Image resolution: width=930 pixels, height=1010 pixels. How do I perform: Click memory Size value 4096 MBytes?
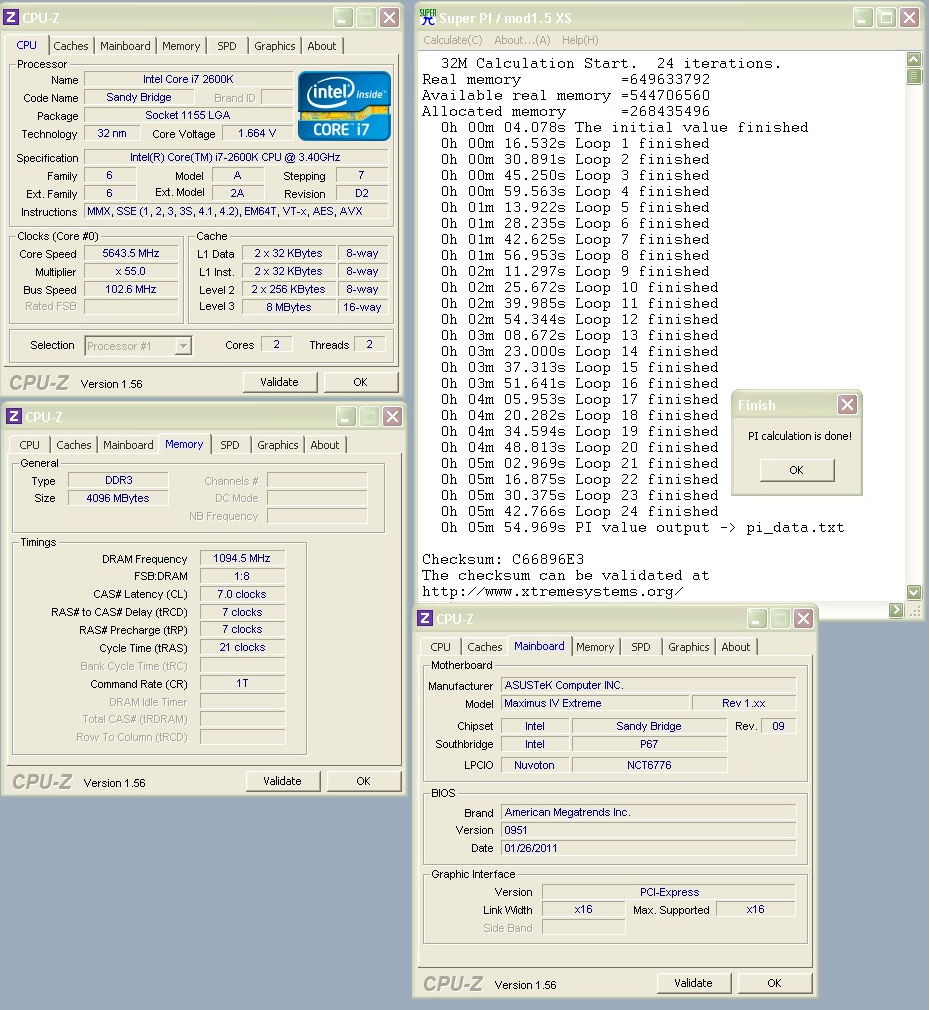118,498
